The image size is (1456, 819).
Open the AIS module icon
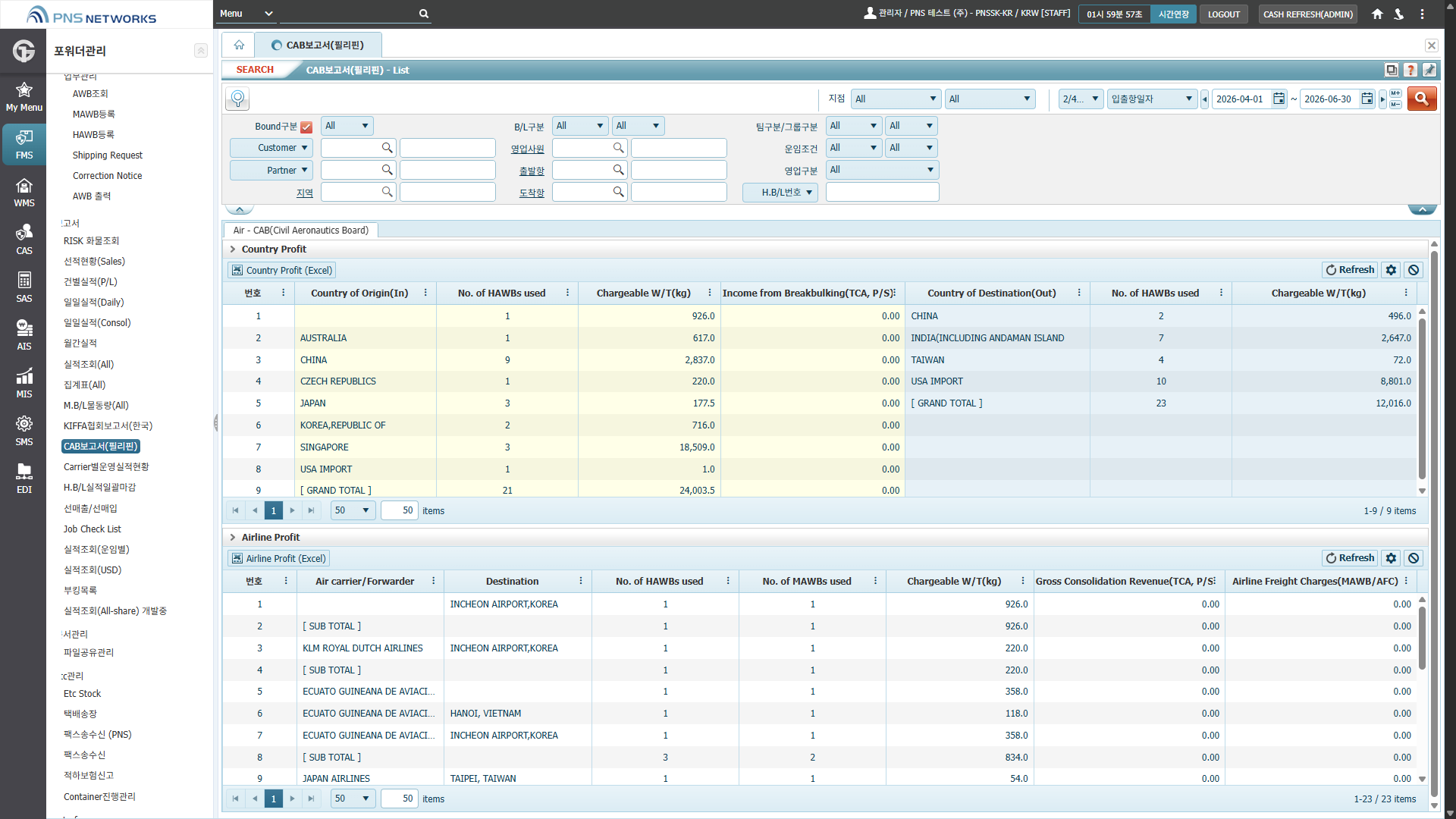coord(24,335)
